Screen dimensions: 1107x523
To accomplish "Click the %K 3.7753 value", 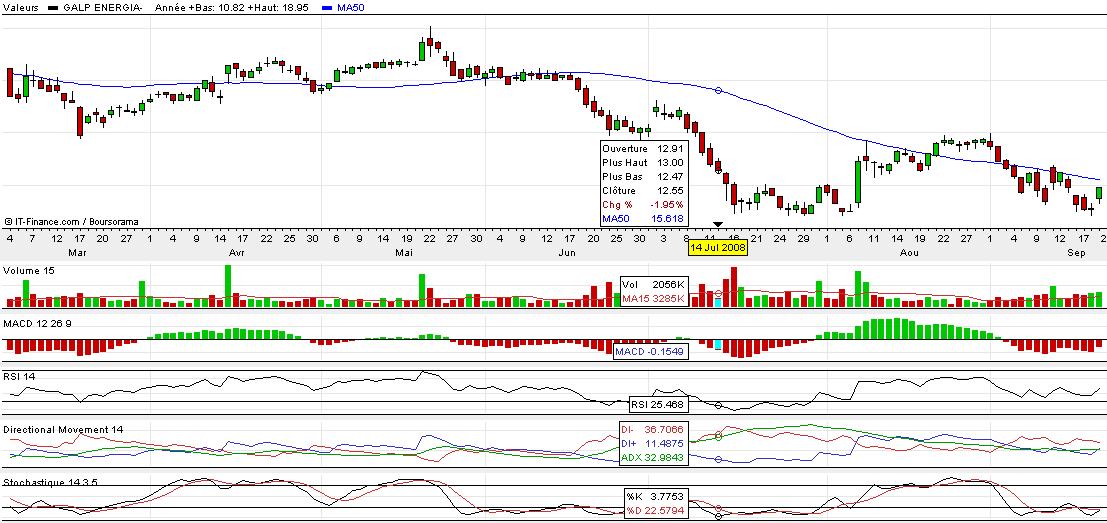I will (x=656, y=497).
